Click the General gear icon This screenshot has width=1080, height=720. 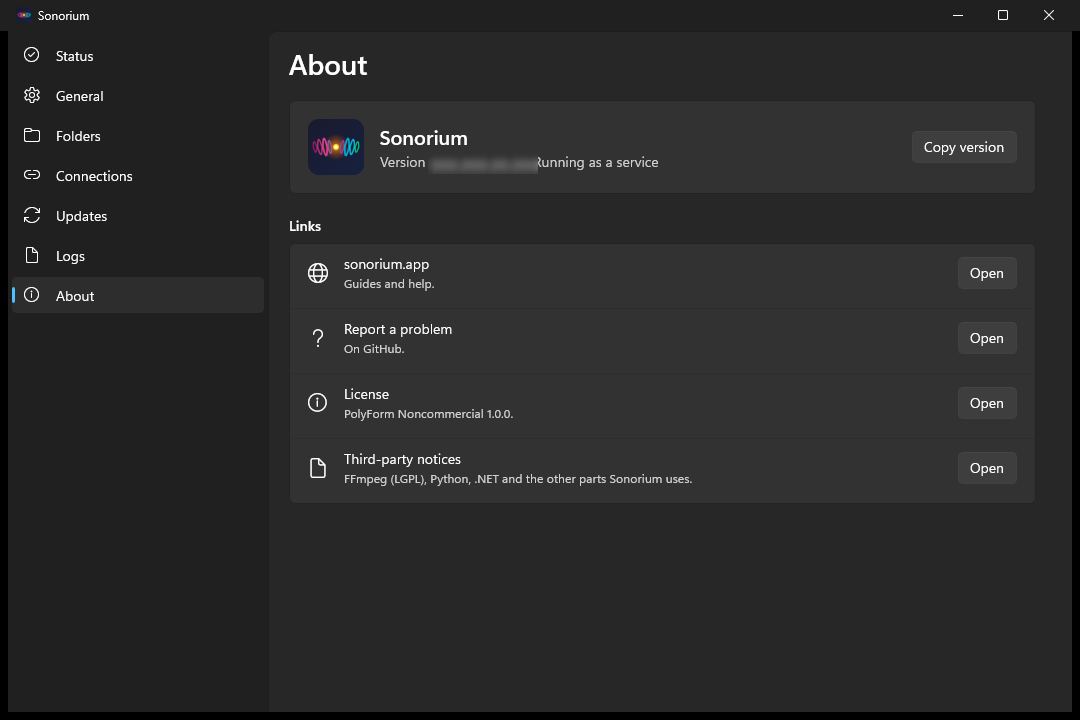(32, 95)
